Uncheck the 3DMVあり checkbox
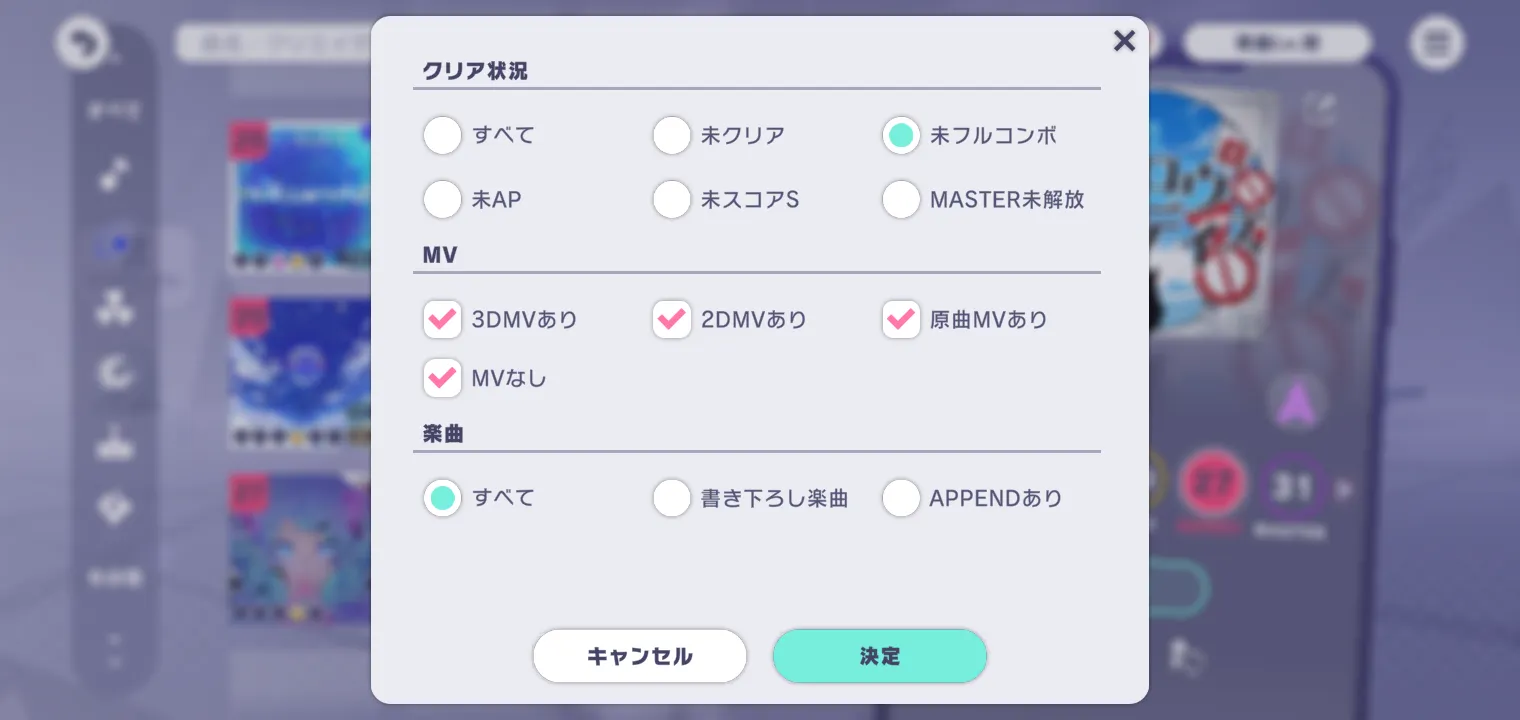Viewport: 1520px width, 720px height. (442, 320)
